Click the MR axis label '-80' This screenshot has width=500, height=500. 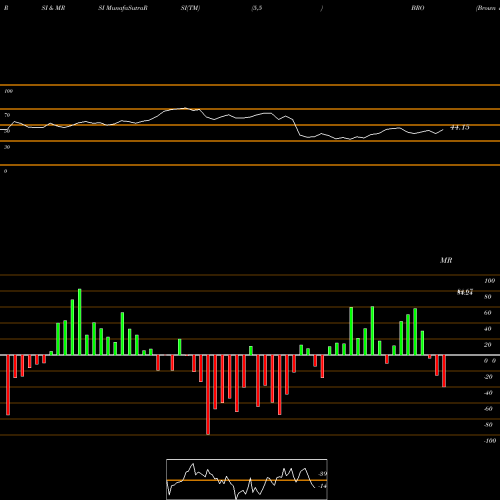coord(488,425)
